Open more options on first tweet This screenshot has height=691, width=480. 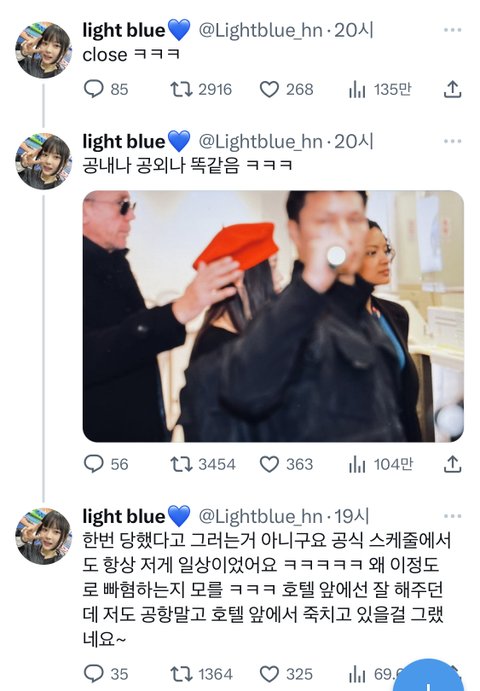[452, 30]
